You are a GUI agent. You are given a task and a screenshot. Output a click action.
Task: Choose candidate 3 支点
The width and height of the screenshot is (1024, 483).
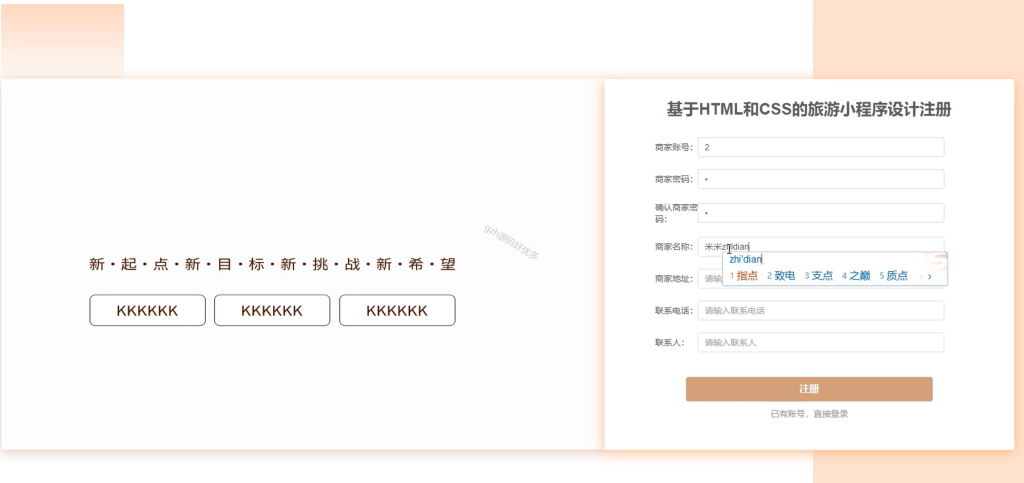pyautogui.click(x=818, y=276)
